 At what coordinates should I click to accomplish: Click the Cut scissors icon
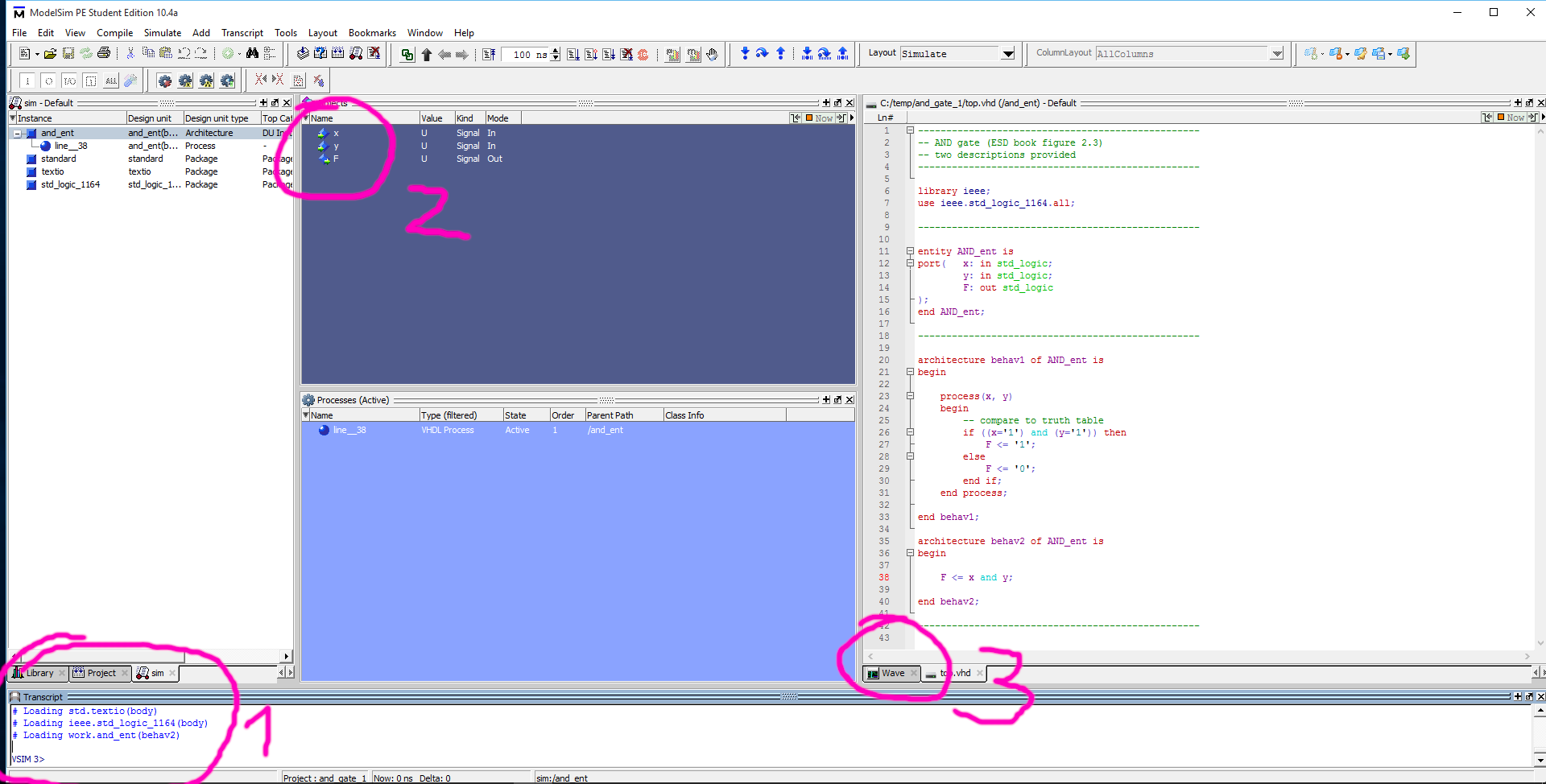(130, 54)
